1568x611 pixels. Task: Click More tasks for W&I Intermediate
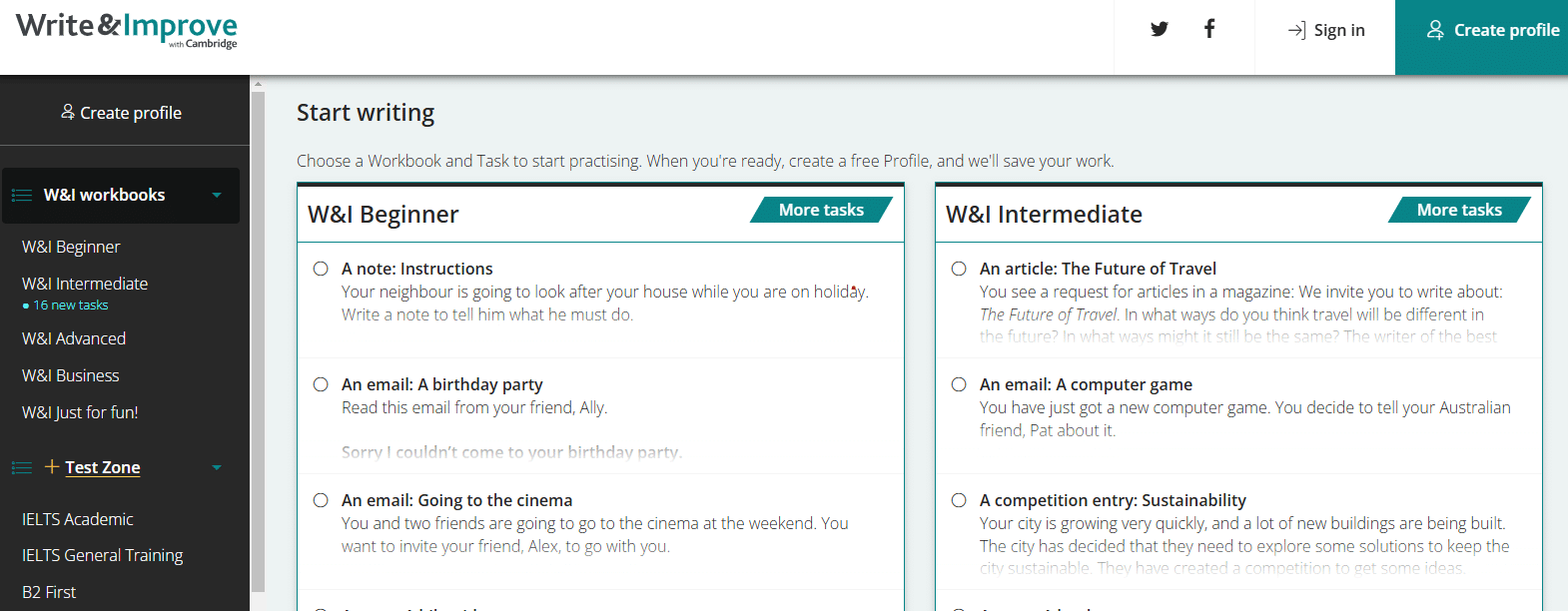point(1459,210)
